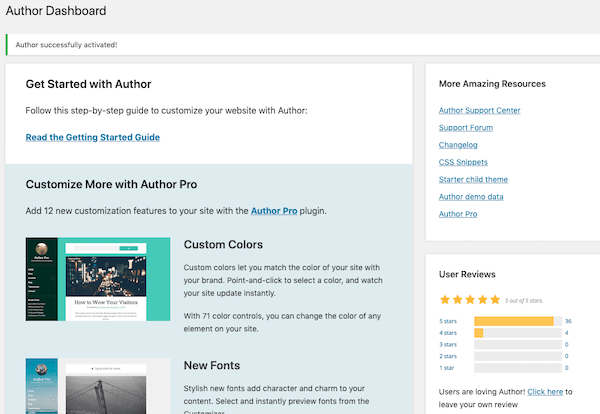Open the Author Pro plugin link in the paragraph

click(x=274, y=211)
